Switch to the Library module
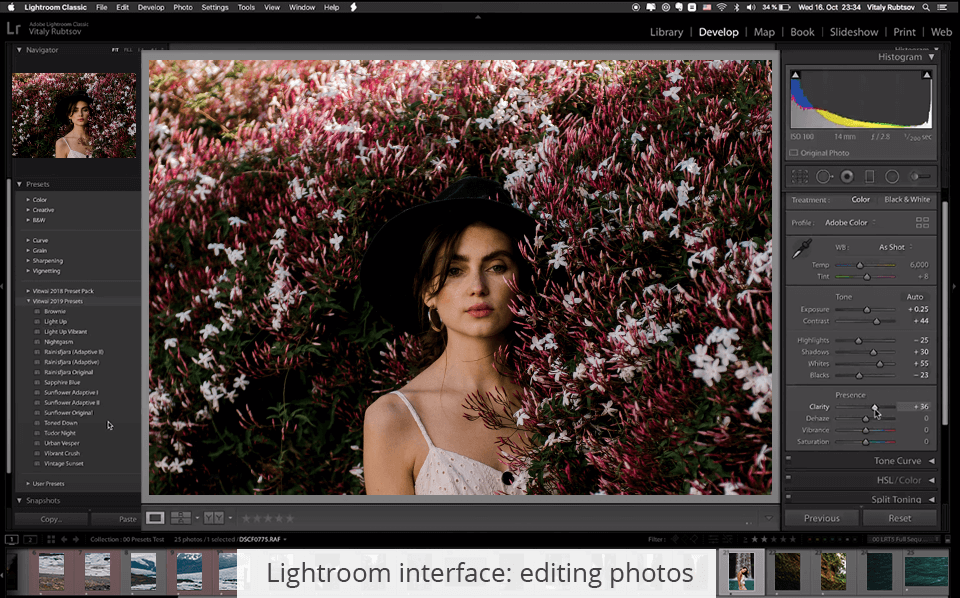The height and width of the screenshot is (598, 960). [666, 32]
